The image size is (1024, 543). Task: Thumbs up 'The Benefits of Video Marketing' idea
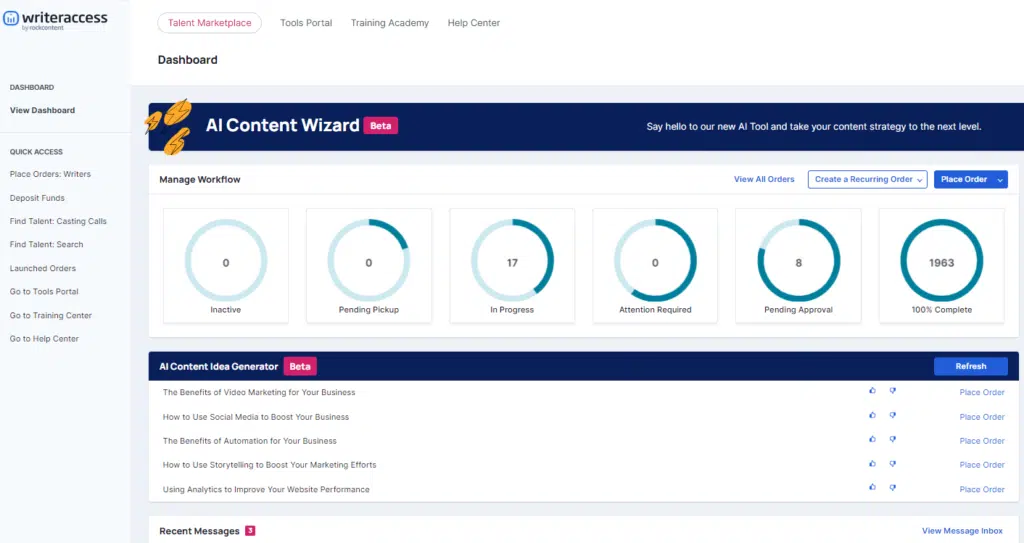pyautogui.click(x=872, y=391)
